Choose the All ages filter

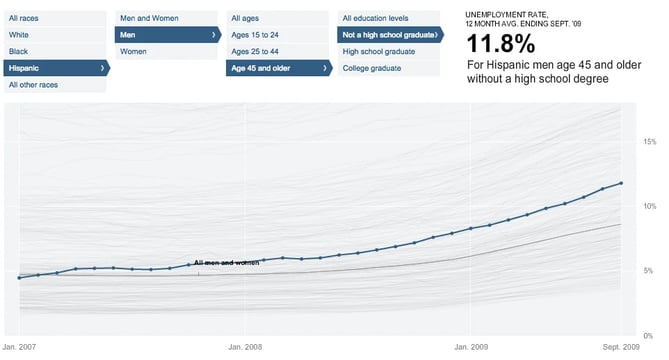pos(277,18)
